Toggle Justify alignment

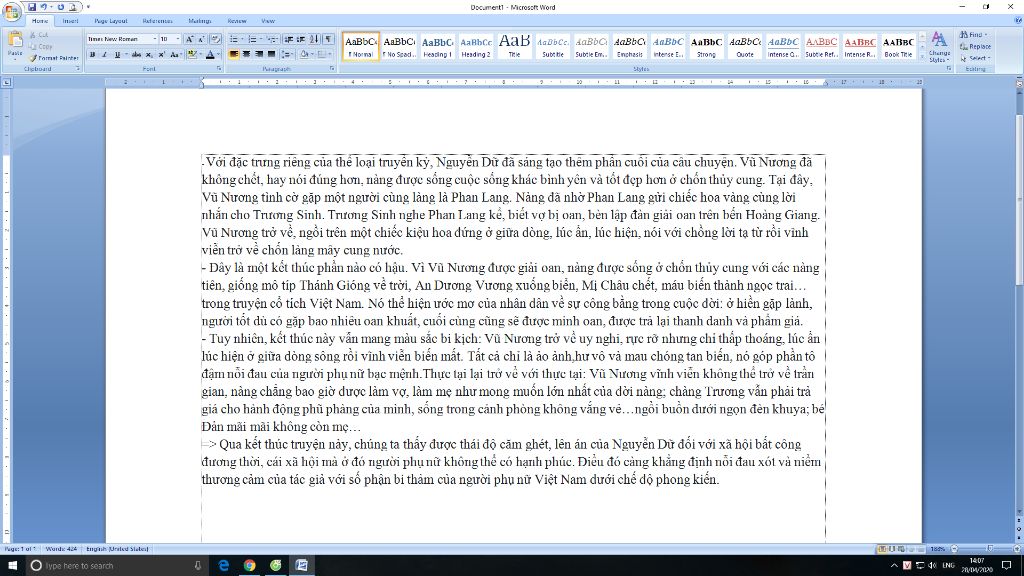(x=271, y=54)
